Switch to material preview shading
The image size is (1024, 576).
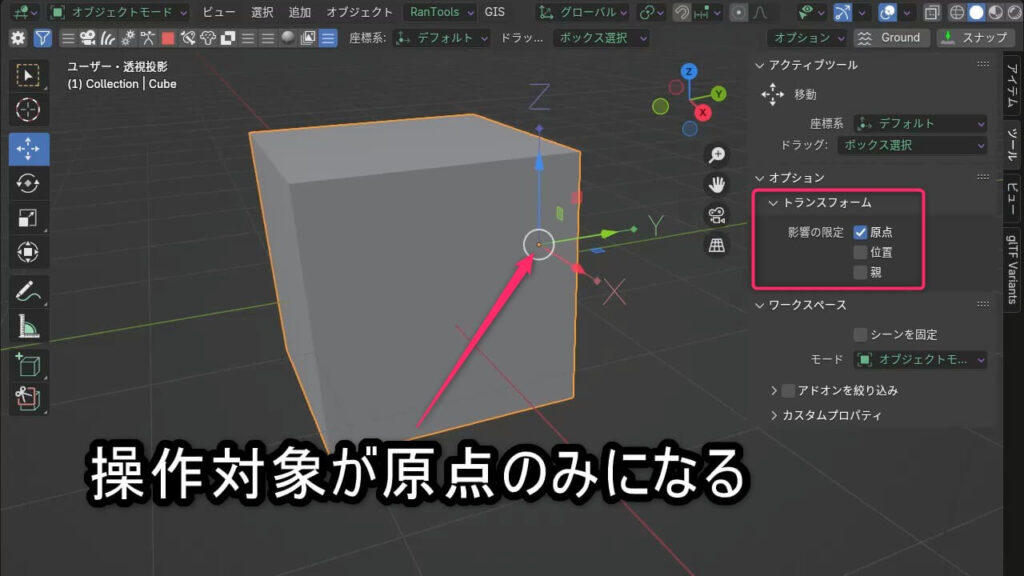pyautogui.click(x=995, y=12)
